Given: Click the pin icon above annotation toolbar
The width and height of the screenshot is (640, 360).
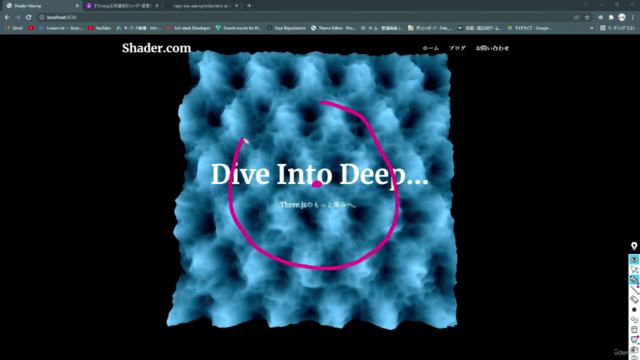Looking at the screenshot, I should pyautogui.click(x=634, y=246).
